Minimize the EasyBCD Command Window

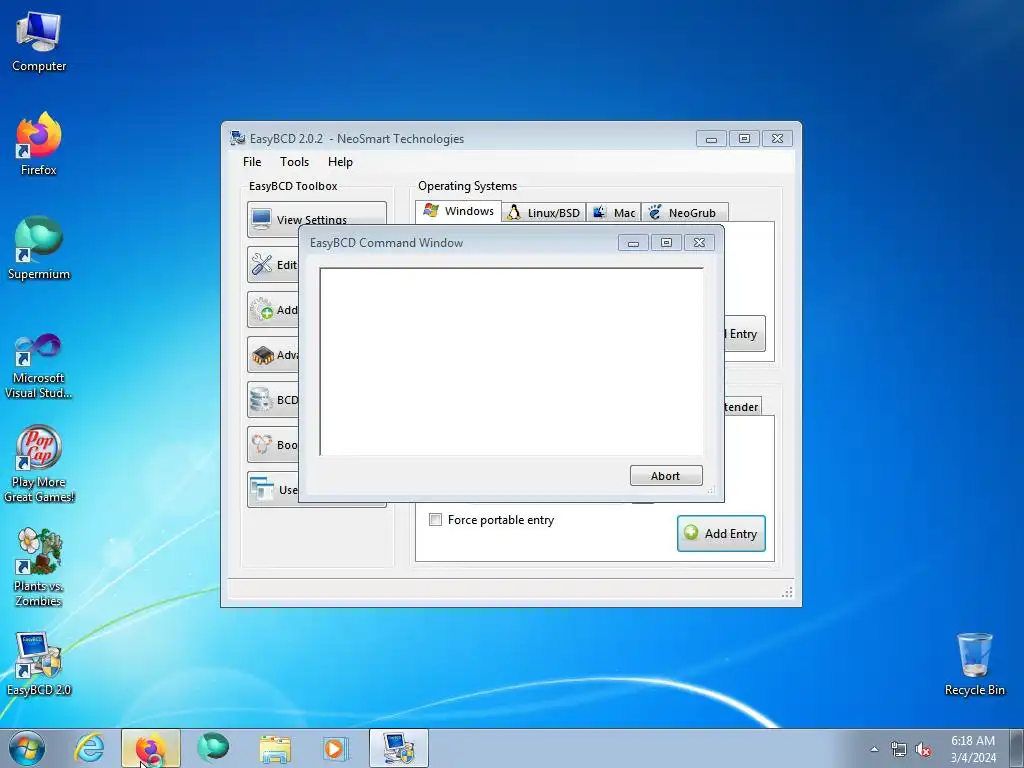[633, 242]
